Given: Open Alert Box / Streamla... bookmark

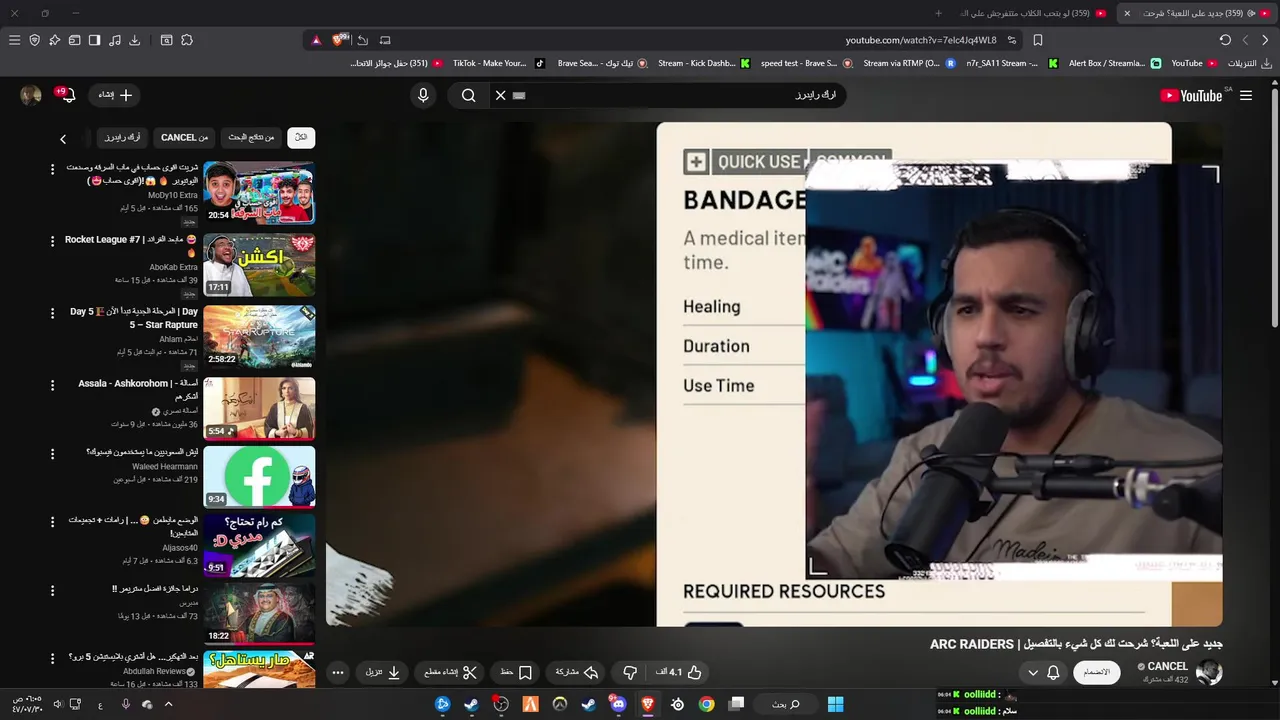Looking at the screenshot, I should pyautogui.click(x=1114, y=63).
